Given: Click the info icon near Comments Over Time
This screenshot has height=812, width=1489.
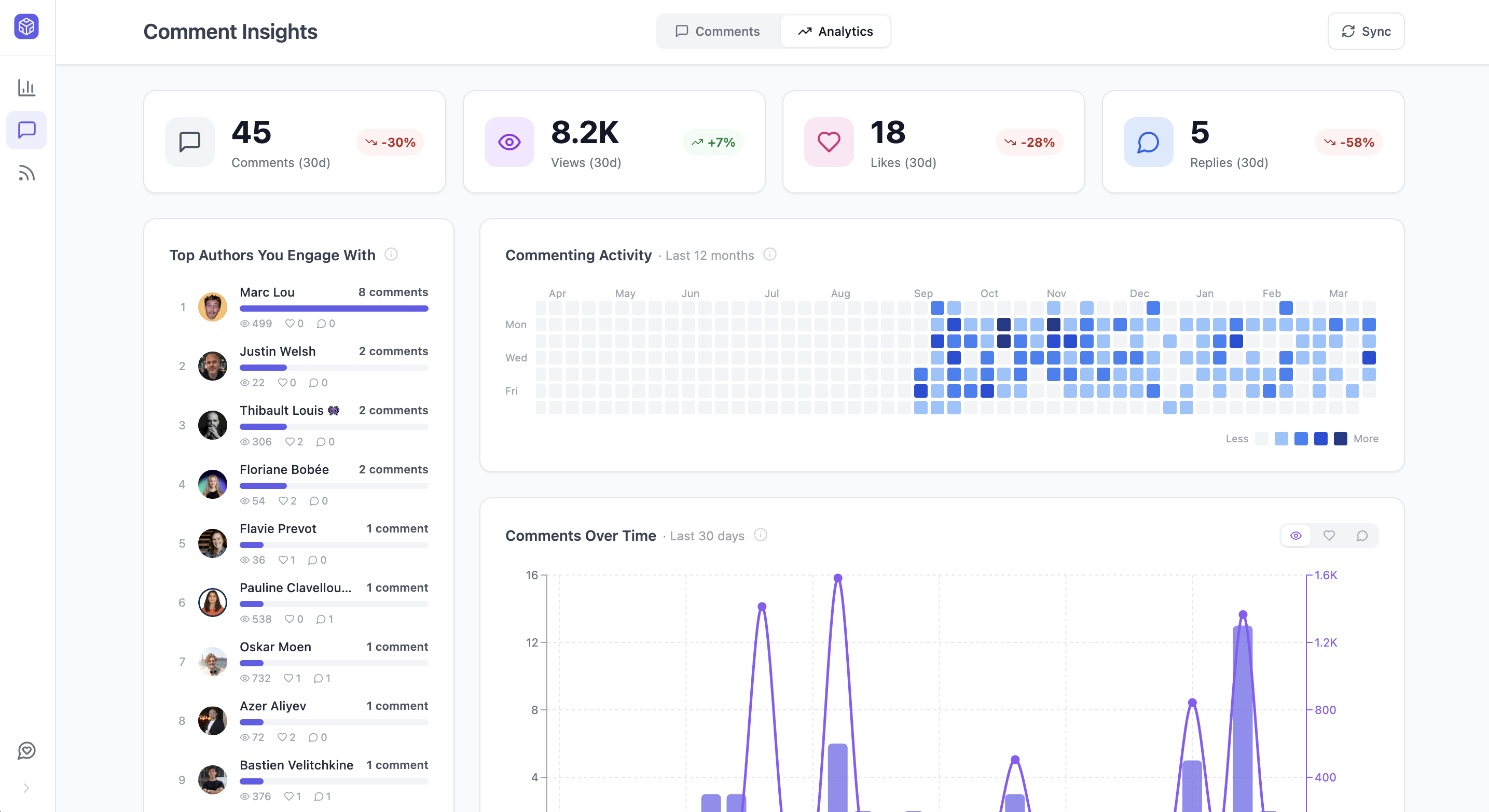Looking at the screenshot, I should coord(761,535).
